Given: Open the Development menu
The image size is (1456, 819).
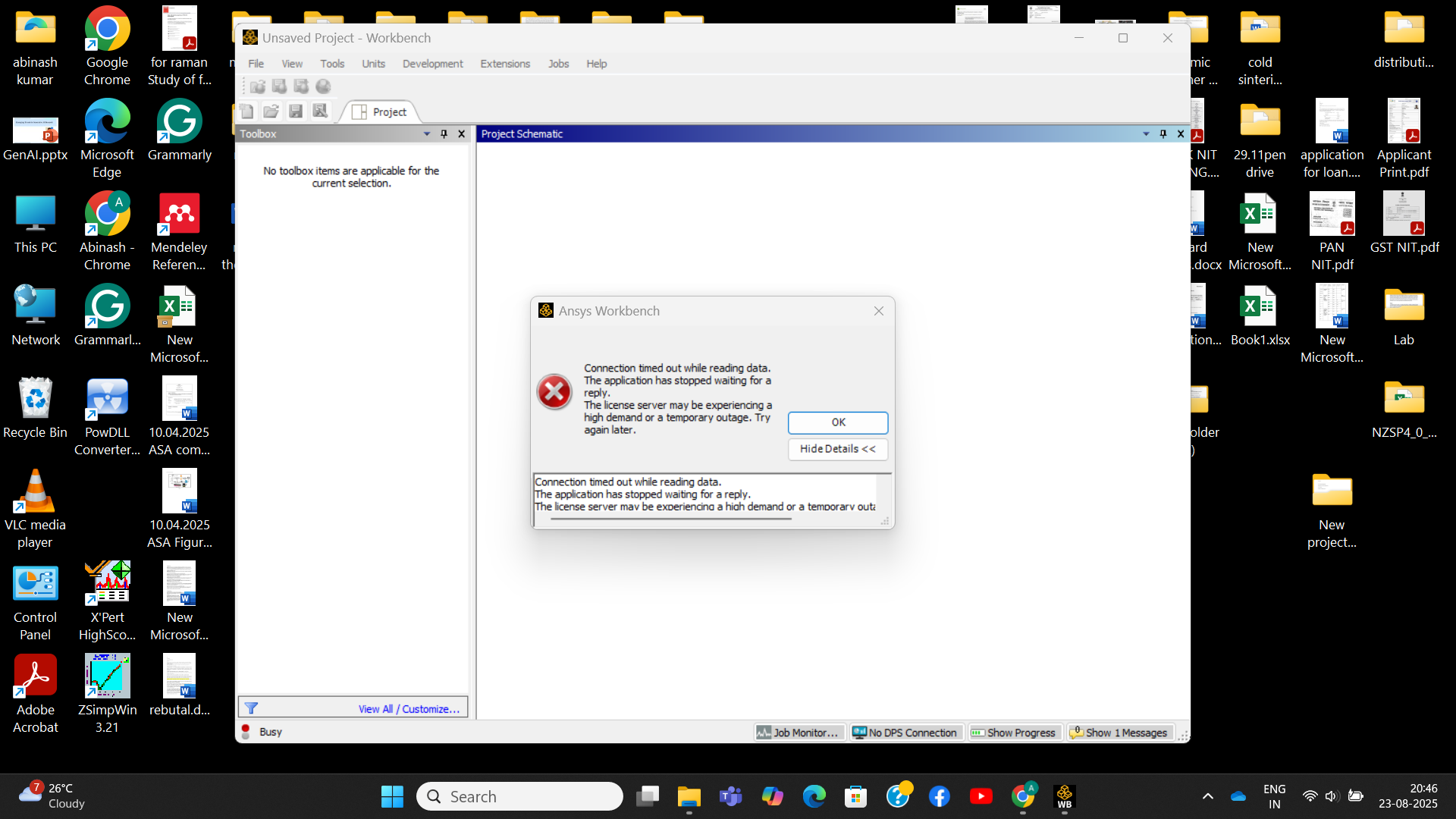Looking at the screenshot, I should tap(433, 64).
